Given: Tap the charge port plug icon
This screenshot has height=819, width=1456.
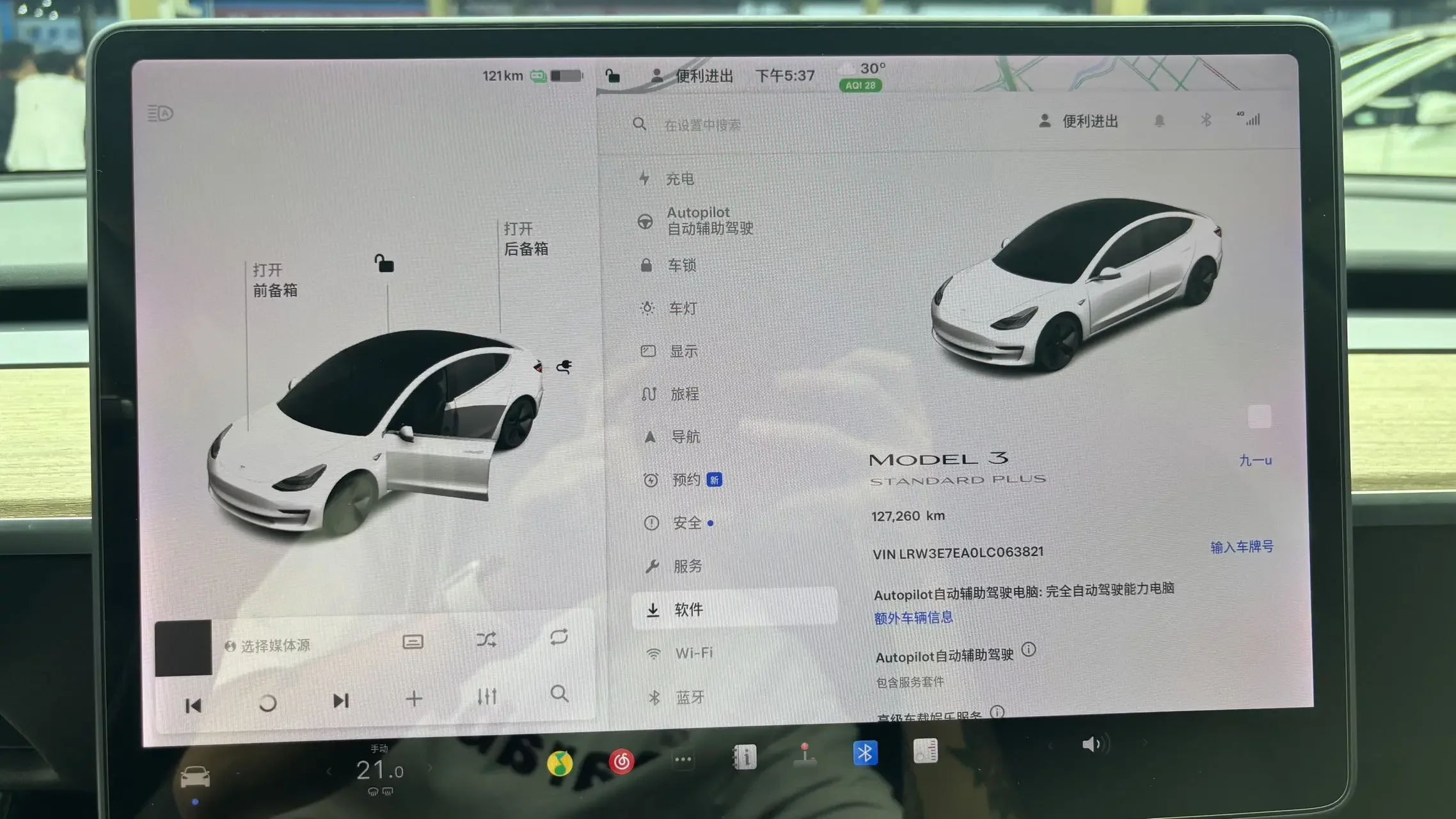Looking at the screenshot, I should (x=564, y=367).
